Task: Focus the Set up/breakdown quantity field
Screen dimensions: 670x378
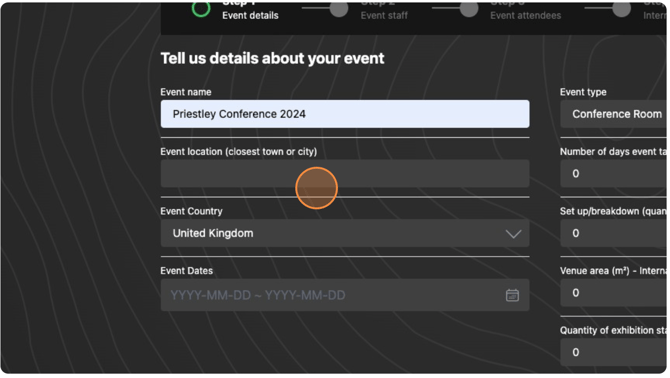Action: [615, 234]
